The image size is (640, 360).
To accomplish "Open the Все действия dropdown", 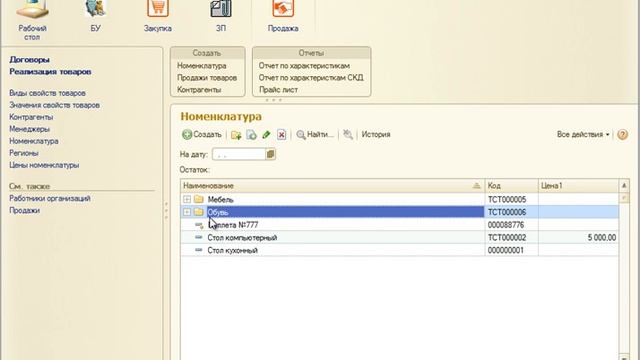I will (x=583, y=134).
